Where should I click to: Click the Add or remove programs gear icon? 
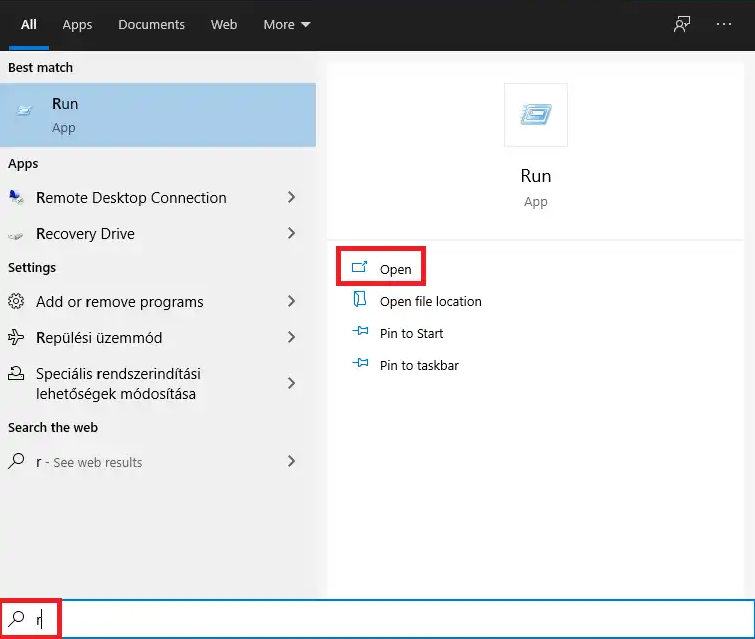pyautogui.click(x=16, y=301)
